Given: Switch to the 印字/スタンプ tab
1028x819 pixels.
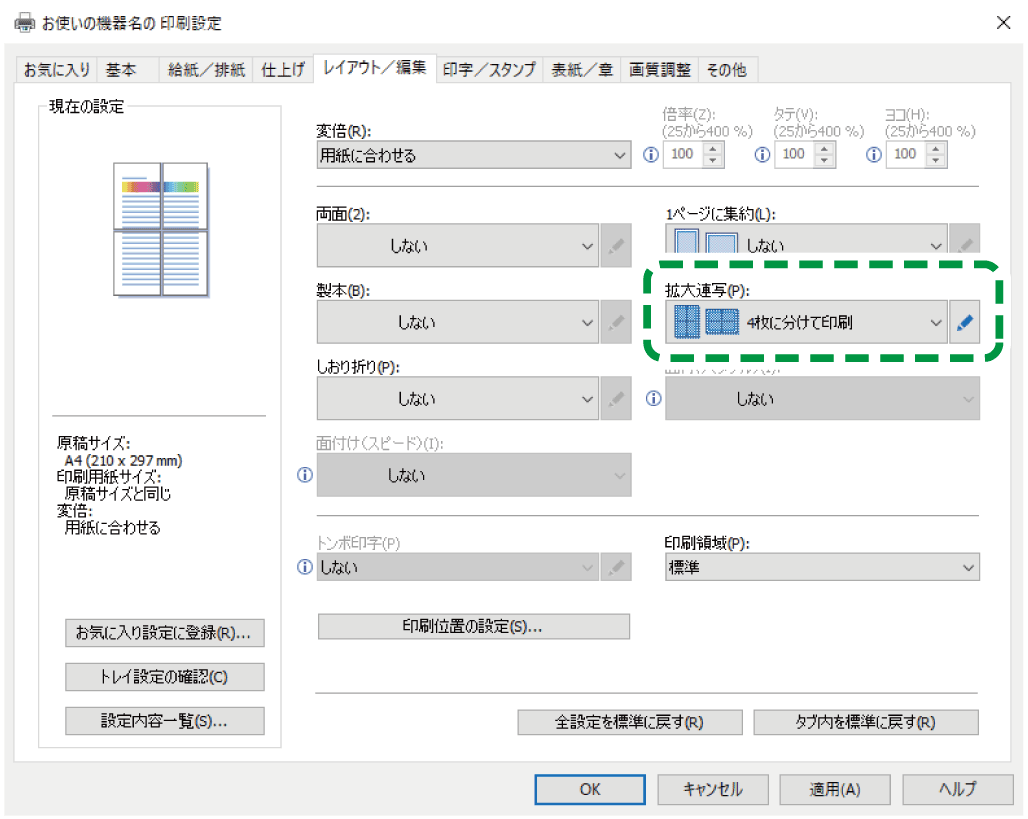Looking at the screenshot, I should pyautogui.click(x=490, y=70).
